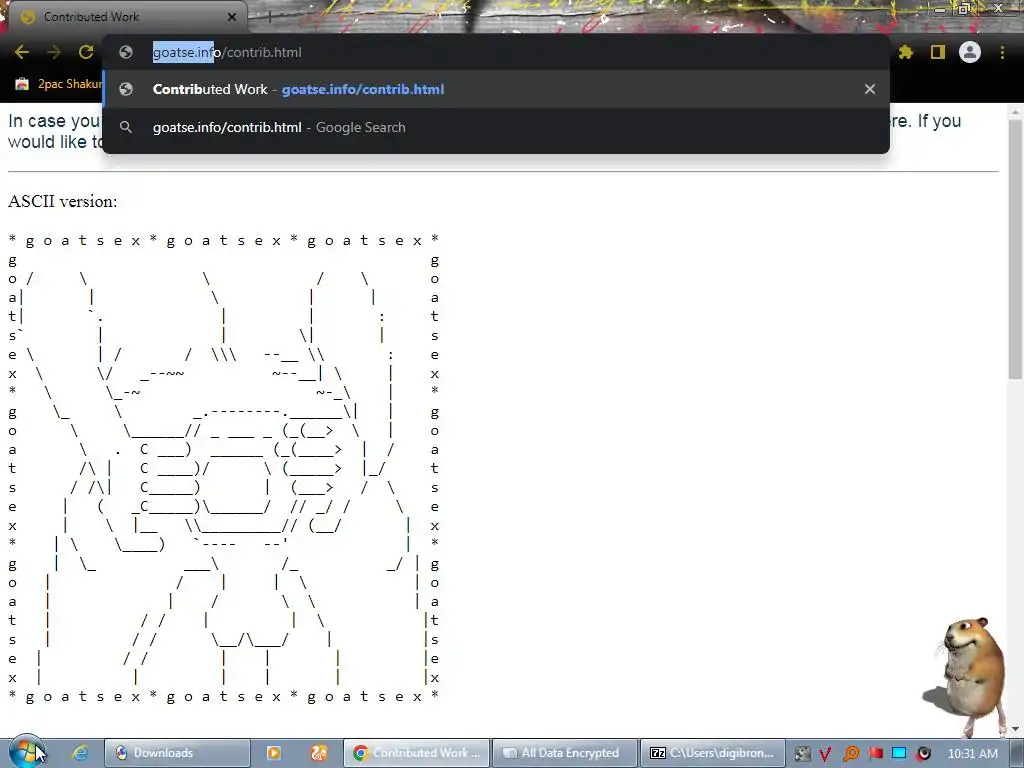Open the 7-Zip C:\Users taskbar window
The width and height of the screenshot is (1024, 768).
712,753
